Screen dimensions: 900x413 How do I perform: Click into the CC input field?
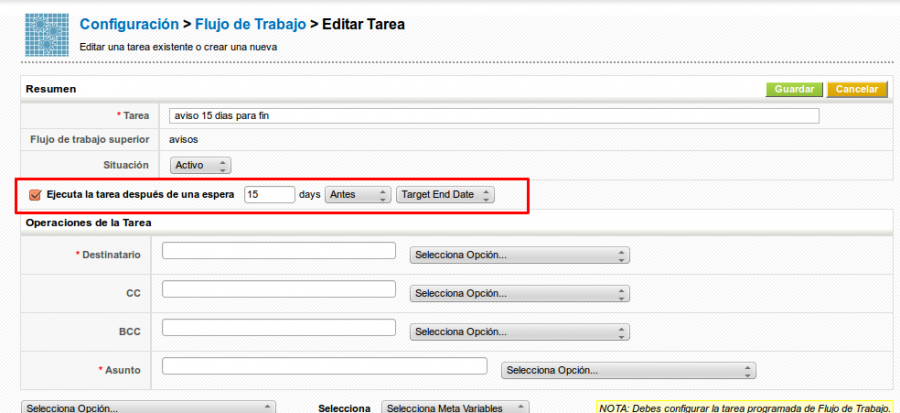pyautogui.click(x=278, y=289)
